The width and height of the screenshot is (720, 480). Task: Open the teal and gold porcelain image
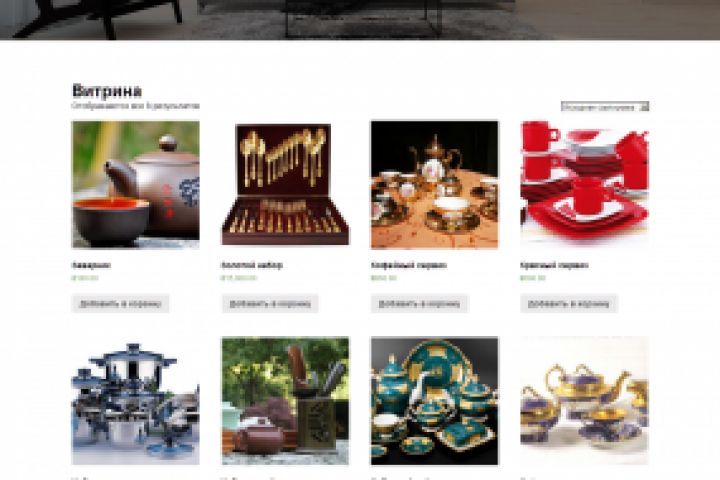(x=434, y=401)
